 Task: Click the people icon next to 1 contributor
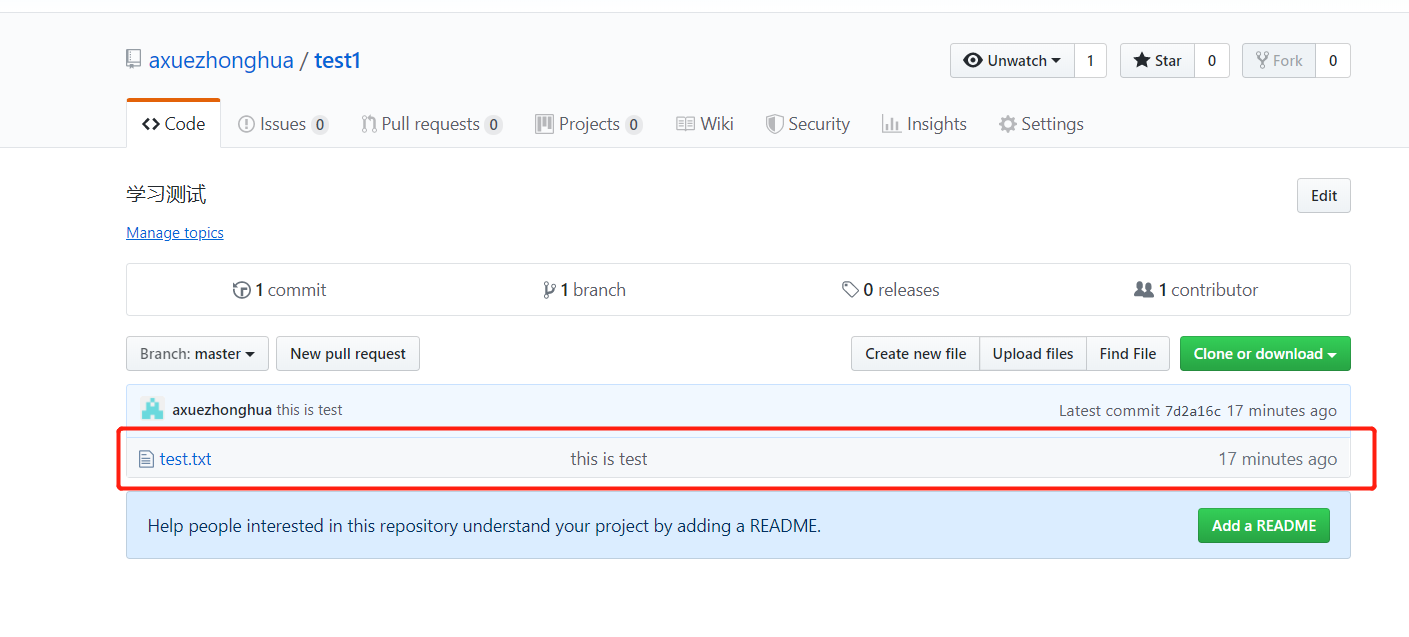click(x=1144, y=290)
